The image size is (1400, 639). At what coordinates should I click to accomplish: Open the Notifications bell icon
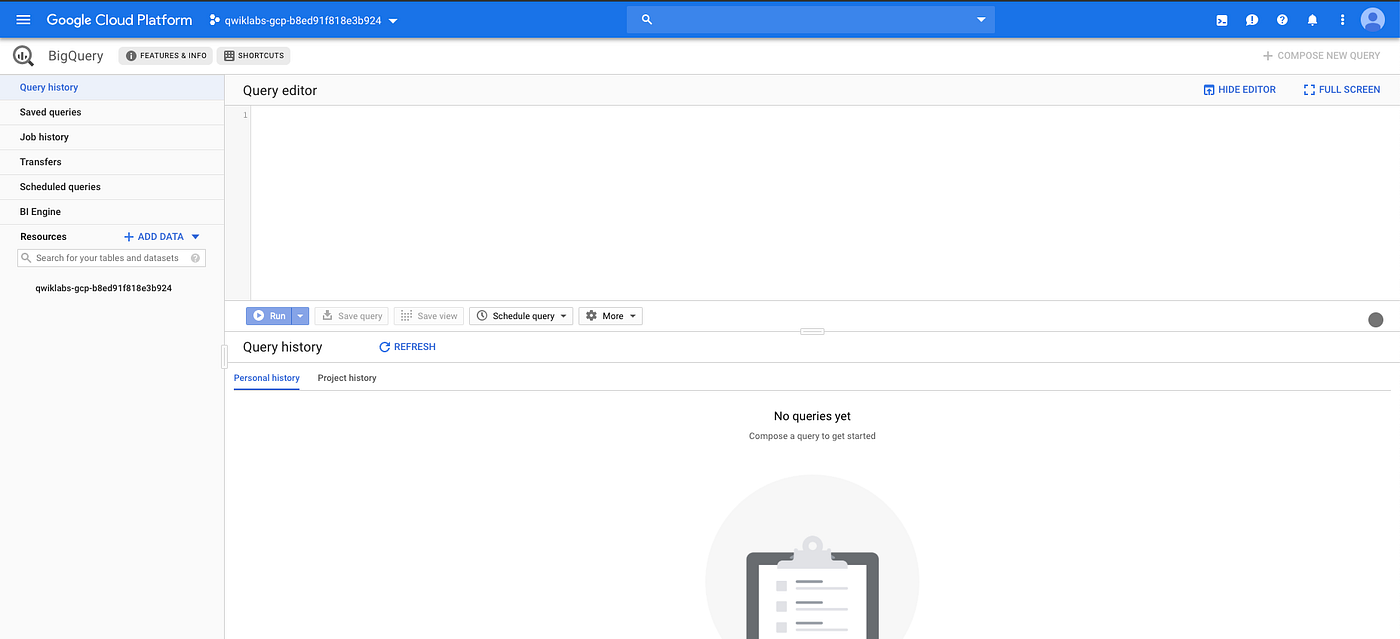coord(1312,19)
